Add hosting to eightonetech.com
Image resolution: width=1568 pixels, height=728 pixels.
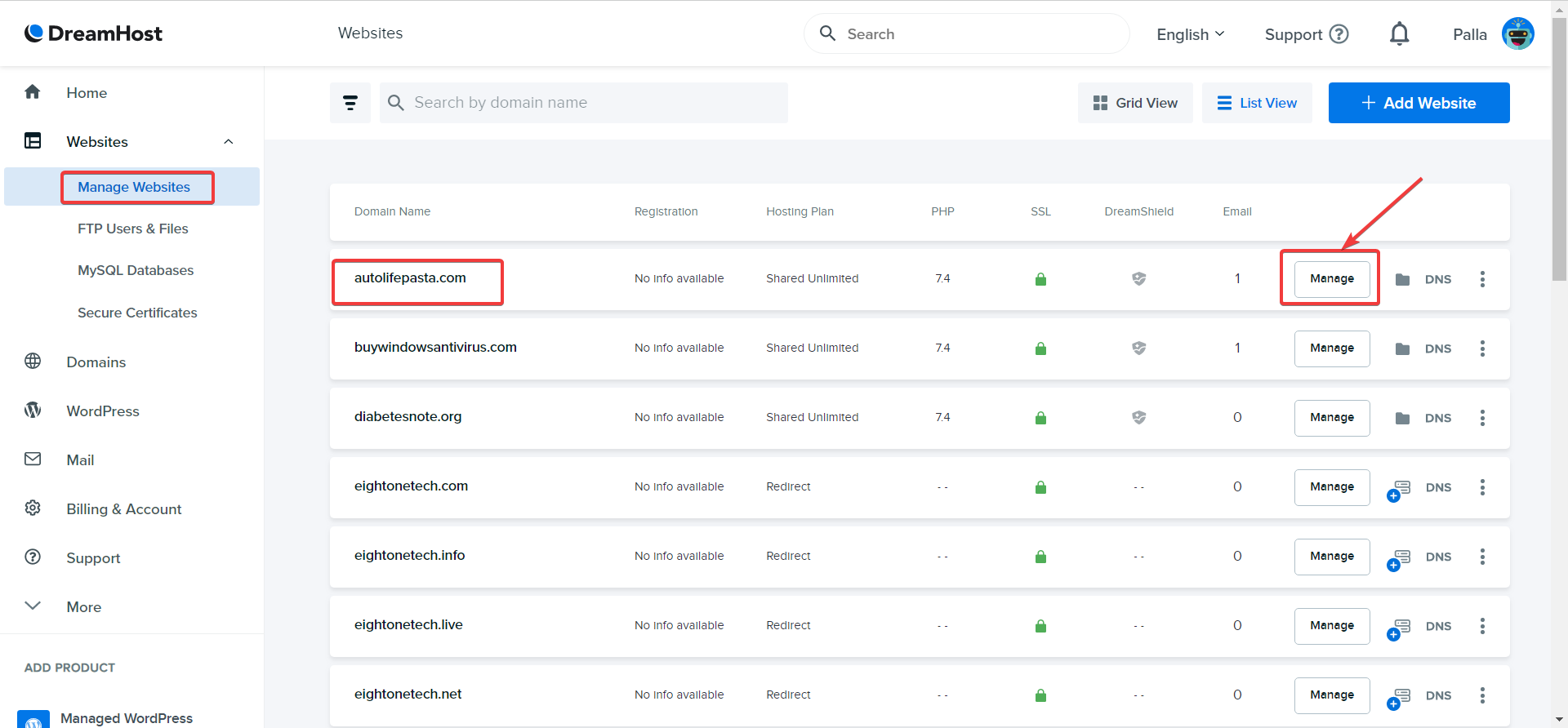click(x=1399, y=491)
